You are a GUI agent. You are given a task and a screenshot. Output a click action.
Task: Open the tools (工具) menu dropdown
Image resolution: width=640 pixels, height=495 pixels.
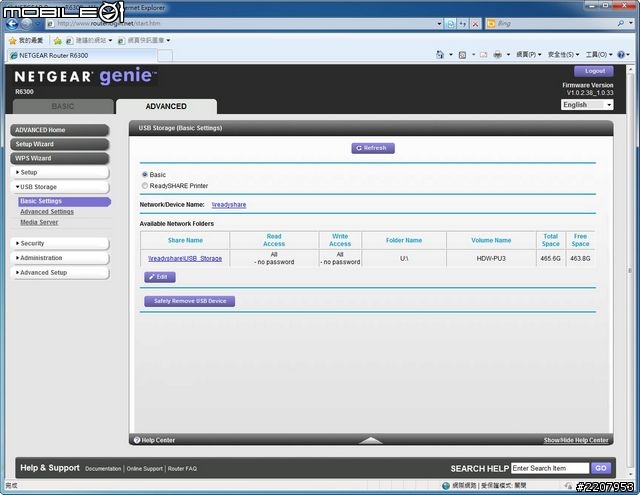pyautogui.click(x=599, y=55)
